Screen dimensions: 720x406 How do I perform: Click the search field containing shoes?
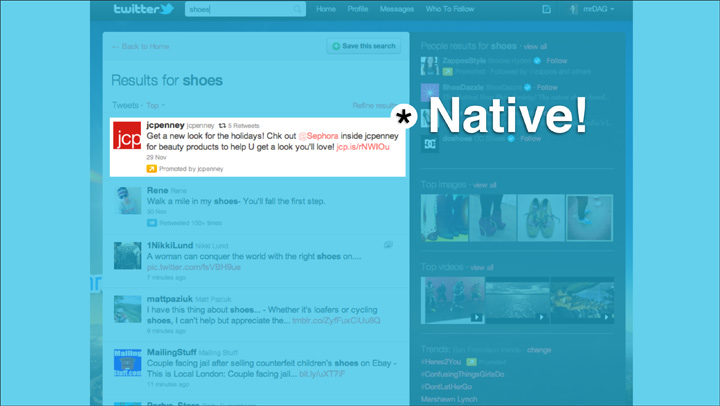click(245, 9)
